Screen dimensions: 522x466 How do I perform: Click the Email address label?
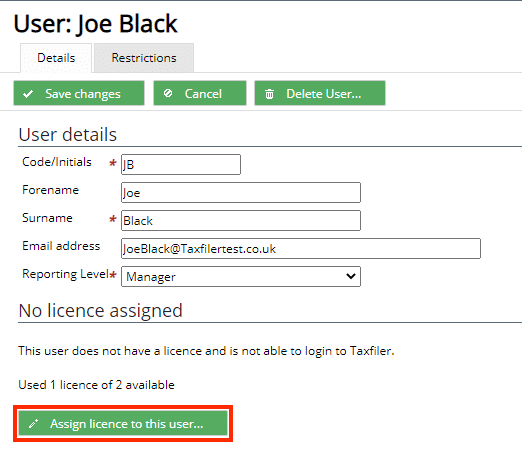click(x=61, y=246)
